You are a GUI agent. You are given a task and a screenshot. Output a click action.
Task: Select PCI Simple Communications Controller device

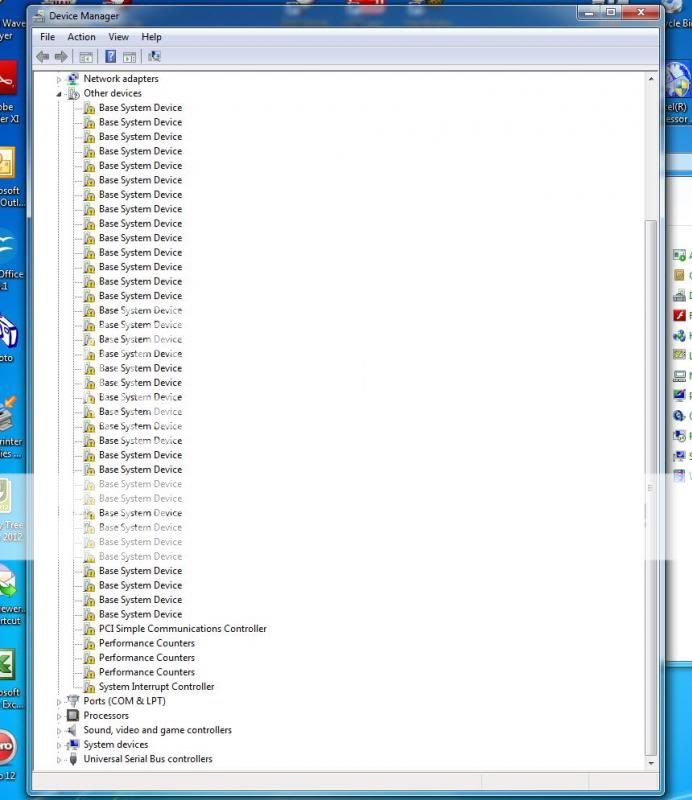pos(182,629)
